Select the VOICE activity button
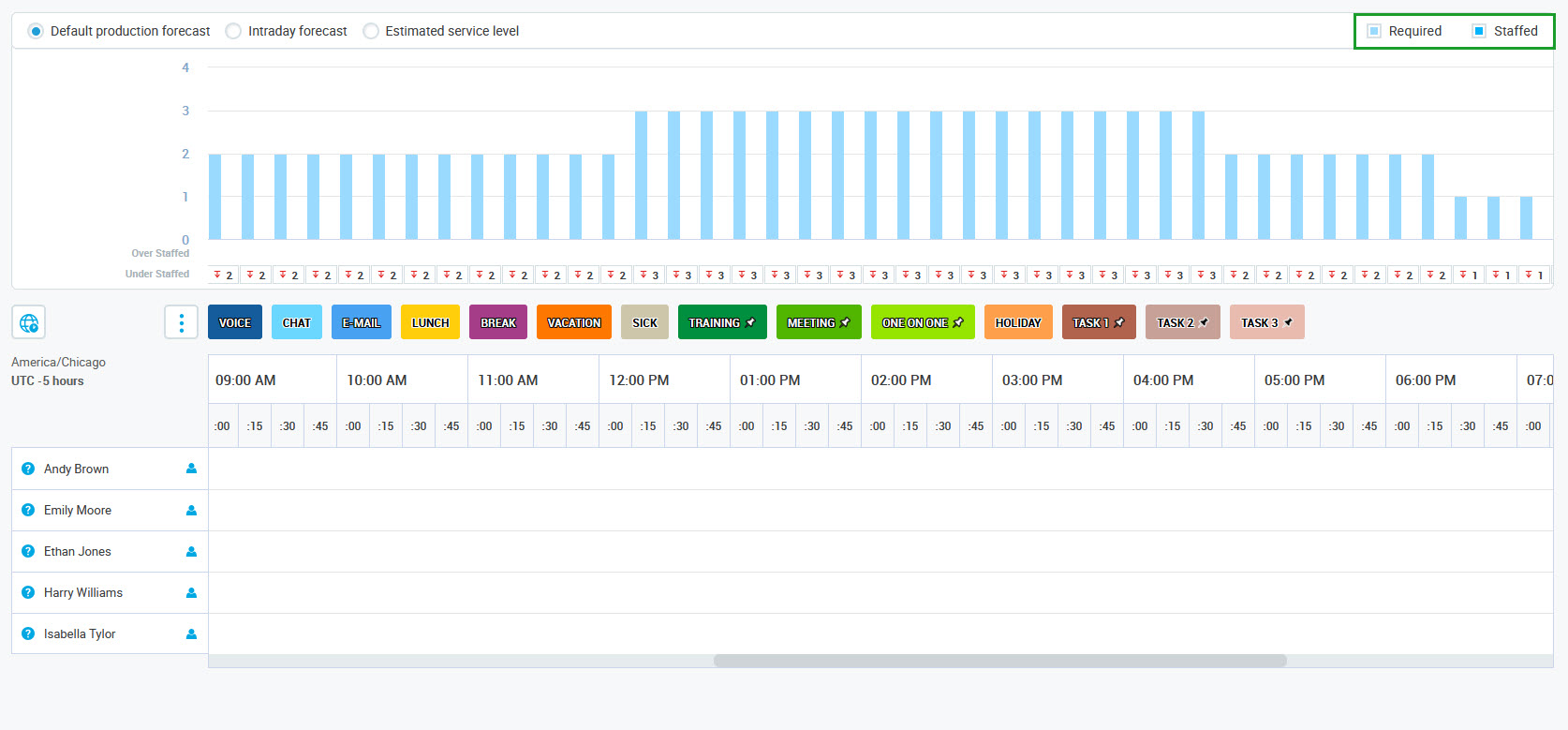The width and height of the screenshot is (1568, 730). click(x=235, y=322)
